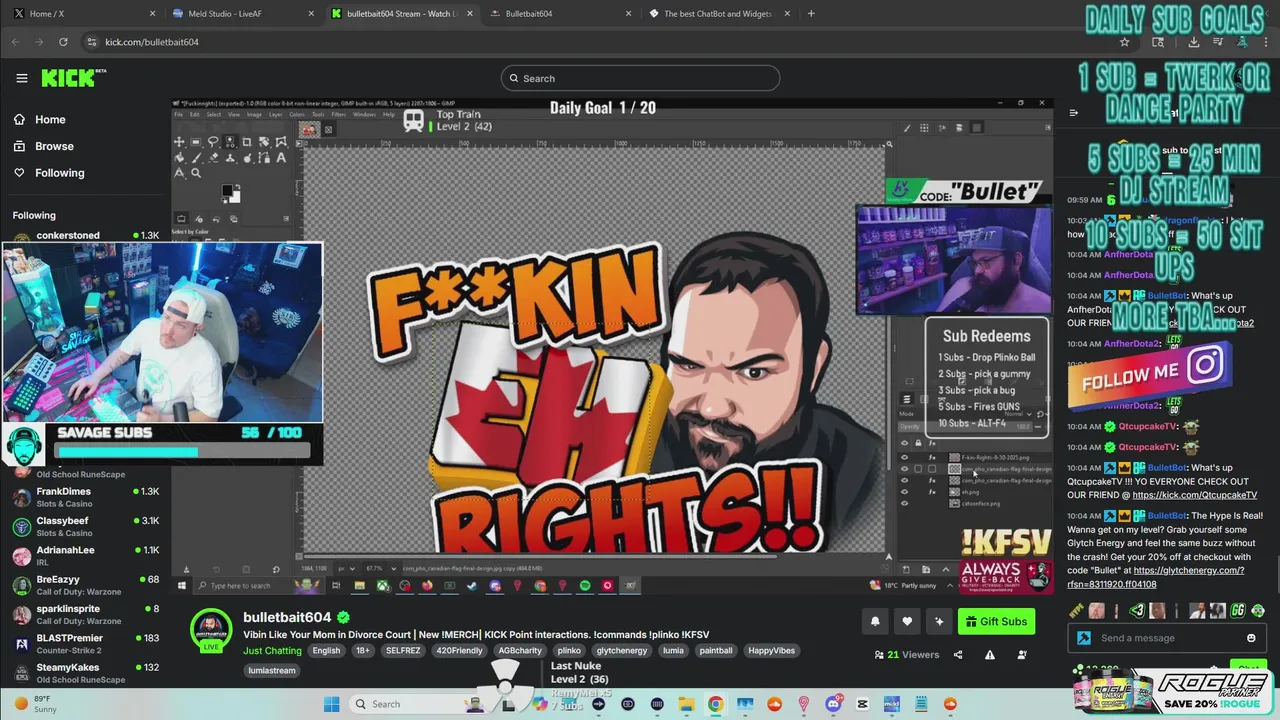Open a new browser tab
1280x720 pixels.
811,14
